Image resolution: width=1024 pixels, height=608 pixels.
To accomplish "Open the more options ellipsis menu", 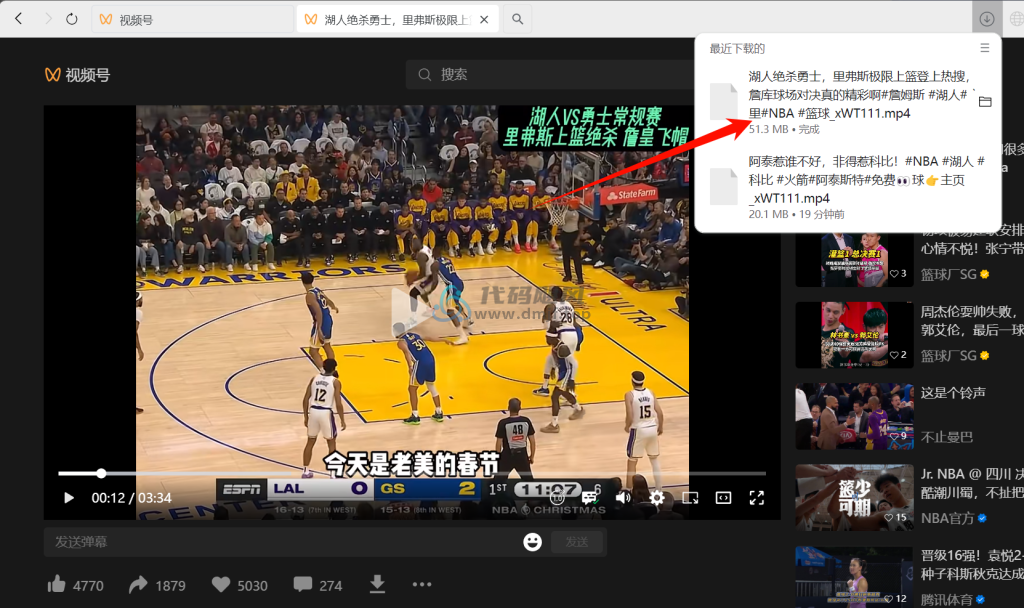I will point(422,584).
